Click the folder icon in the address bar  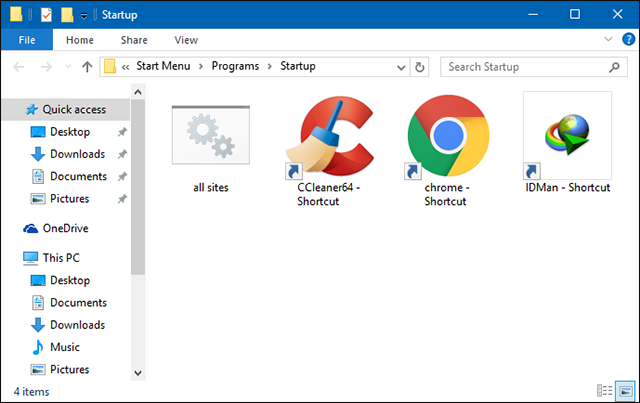pyautogui.click(x=110, y=67)
